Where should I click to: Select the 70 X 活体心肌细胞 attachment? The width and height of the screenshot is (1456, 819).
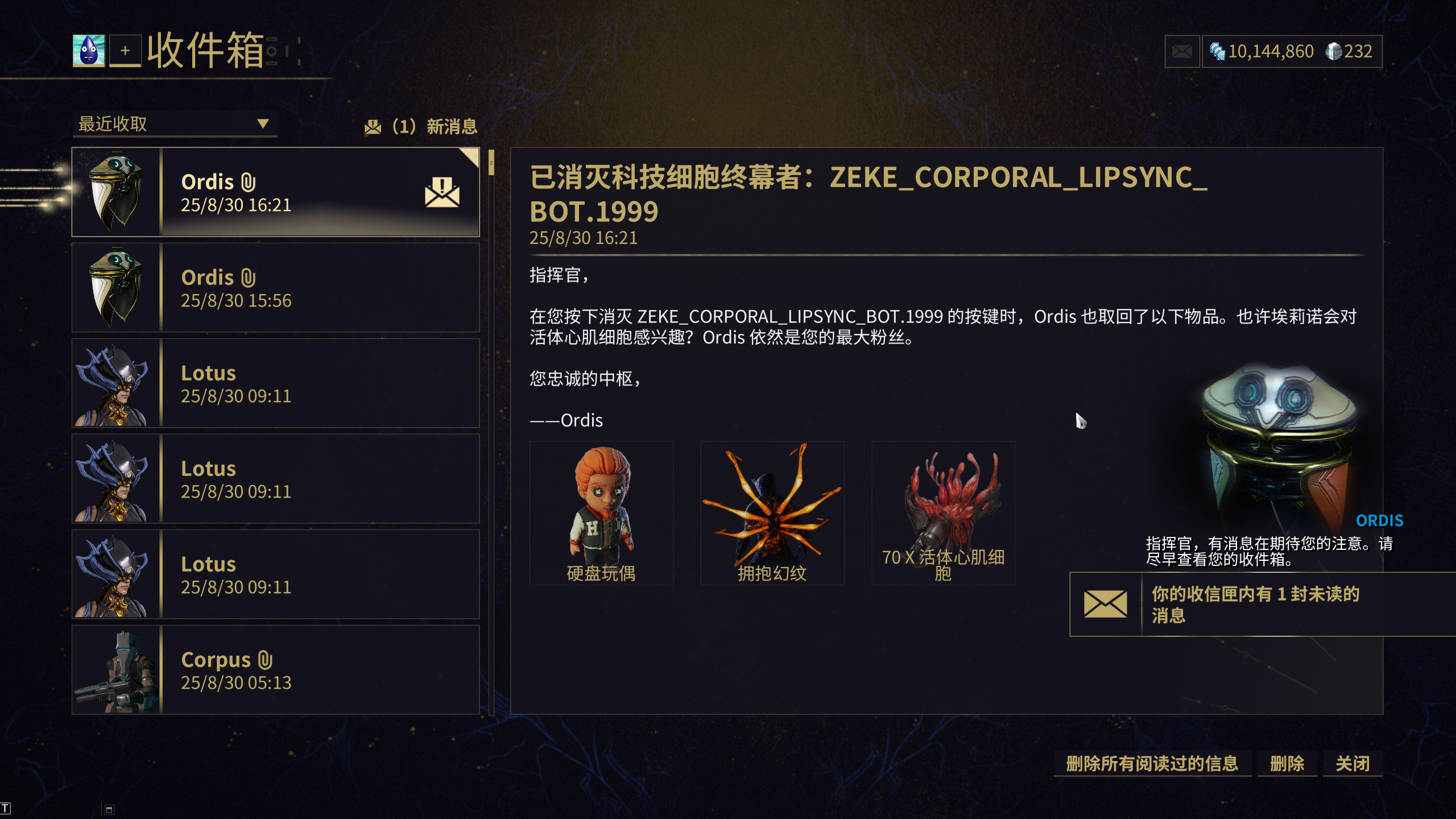(x=944, y=513)
